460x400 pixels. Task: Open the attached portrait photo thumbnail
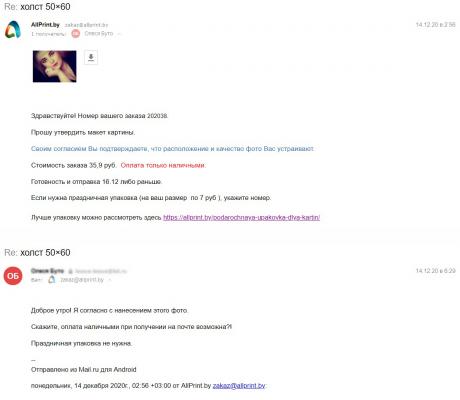(54, 66)
